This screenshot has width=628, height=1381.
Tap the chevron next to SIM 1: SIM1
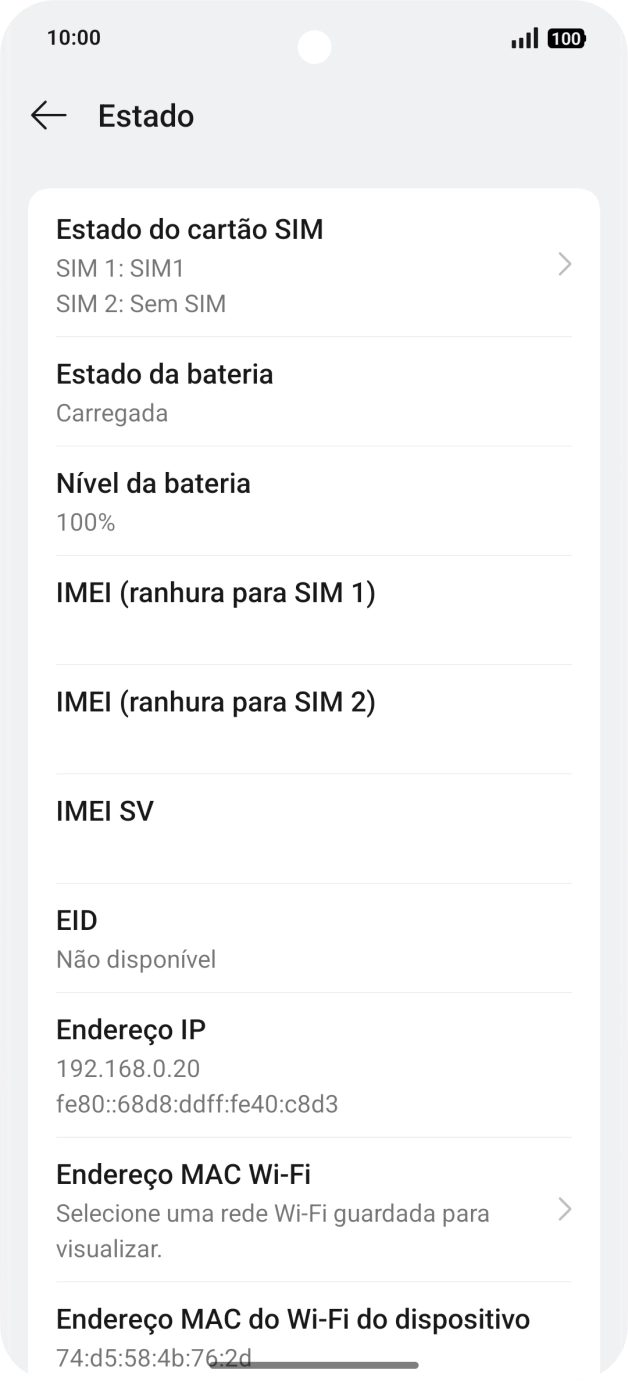(x=565, y=264)
